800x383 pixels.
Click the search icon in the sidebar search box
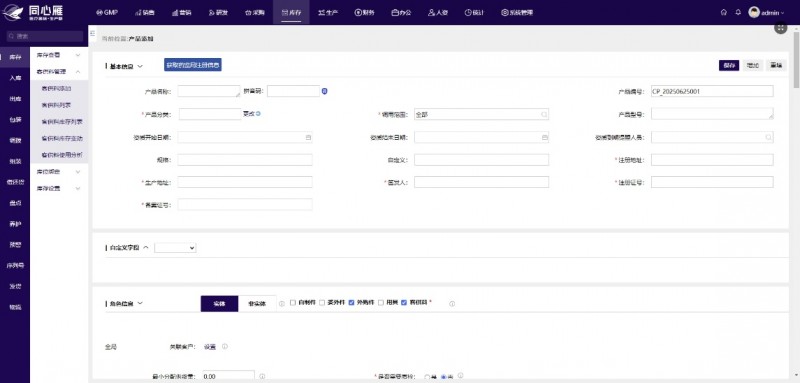click(11, 36)
